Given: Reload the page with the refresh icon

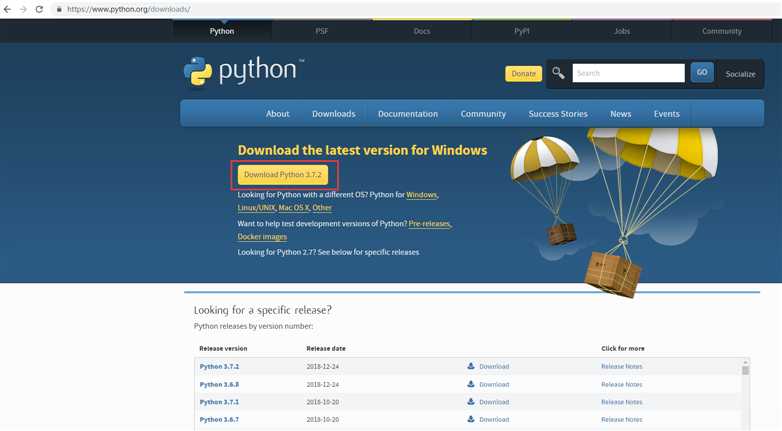Looking at the screenshot, I should (x=39, y=9).
